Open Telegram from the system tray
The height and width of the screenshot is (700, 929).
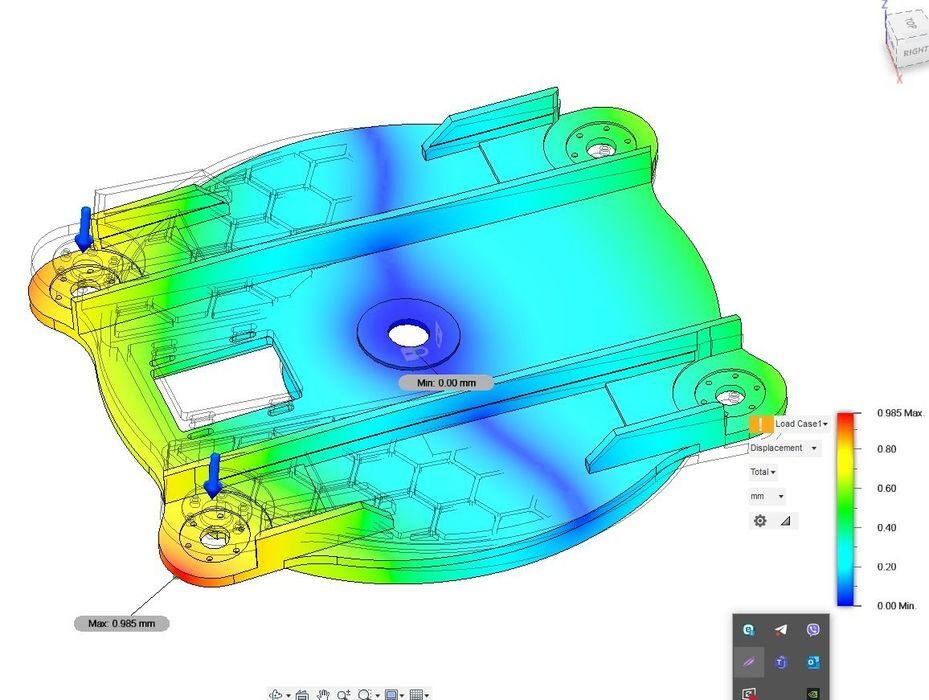(x=781, y=629)
